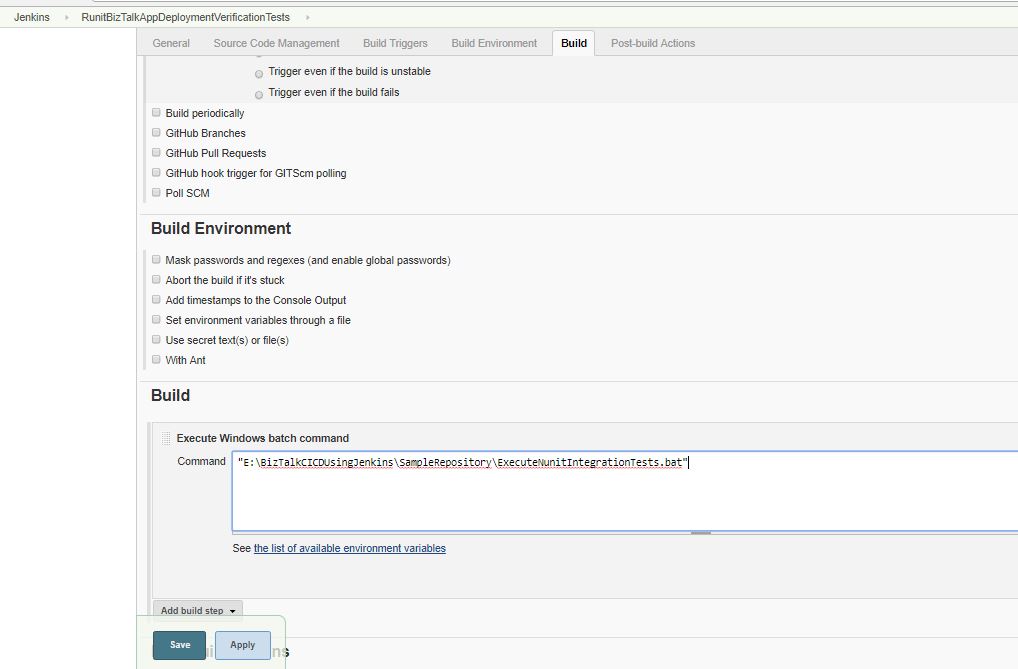
Task: Check Abort the build if it's stuck
Action: point(156,279)
